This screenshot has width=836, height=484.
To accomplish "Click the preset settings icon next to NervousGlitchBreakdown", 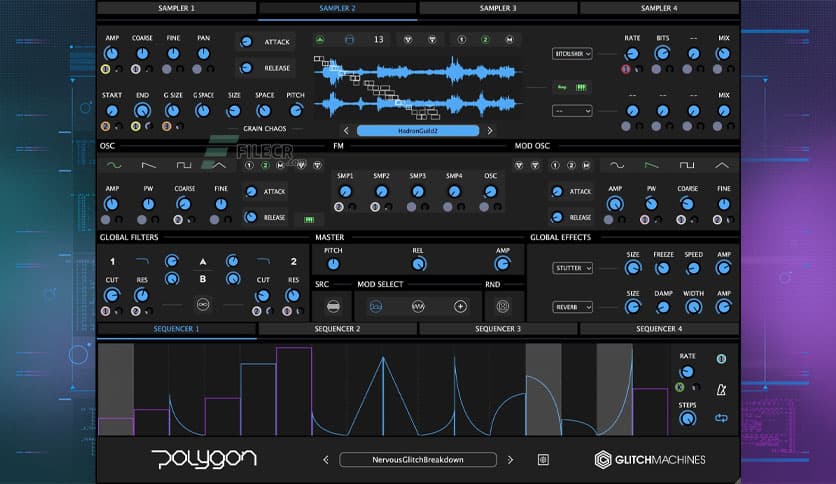I will point(543,459).
